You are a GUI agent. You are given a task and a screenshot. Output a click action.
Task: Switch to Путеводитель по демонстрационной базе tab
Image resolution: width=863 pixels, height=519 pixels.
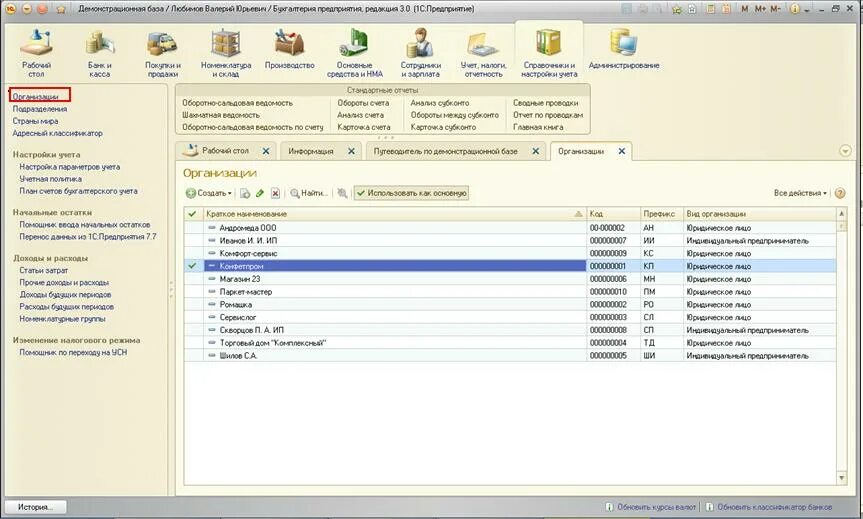pos(445,151)
